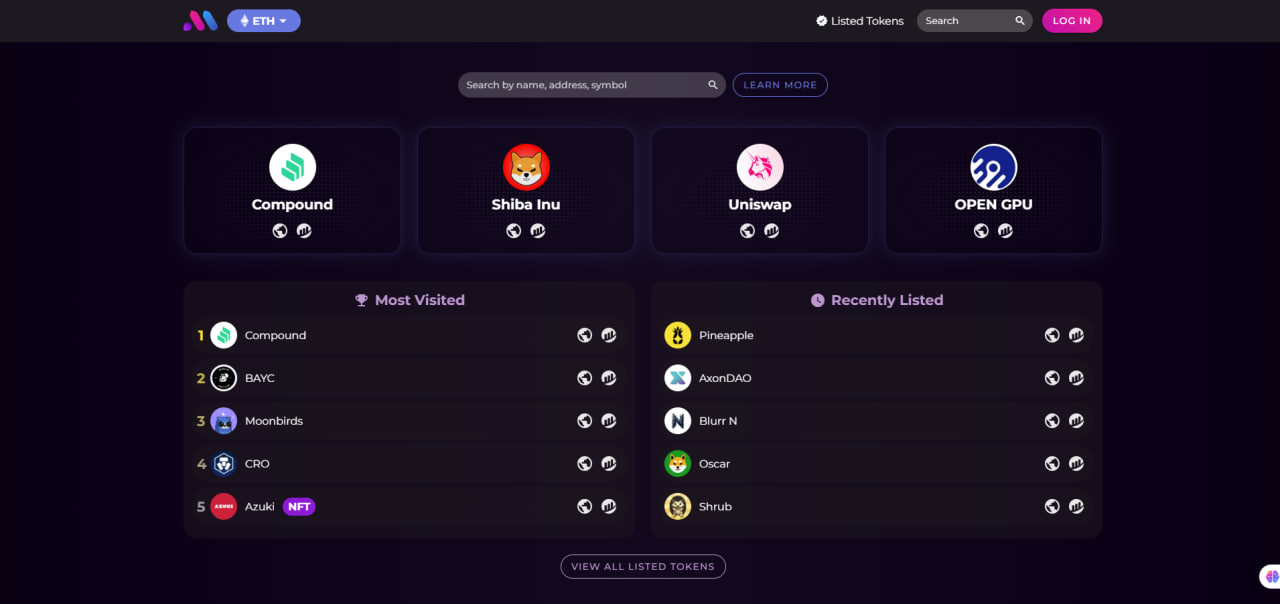Open the Listed Tokens menu item

point(860,21)
